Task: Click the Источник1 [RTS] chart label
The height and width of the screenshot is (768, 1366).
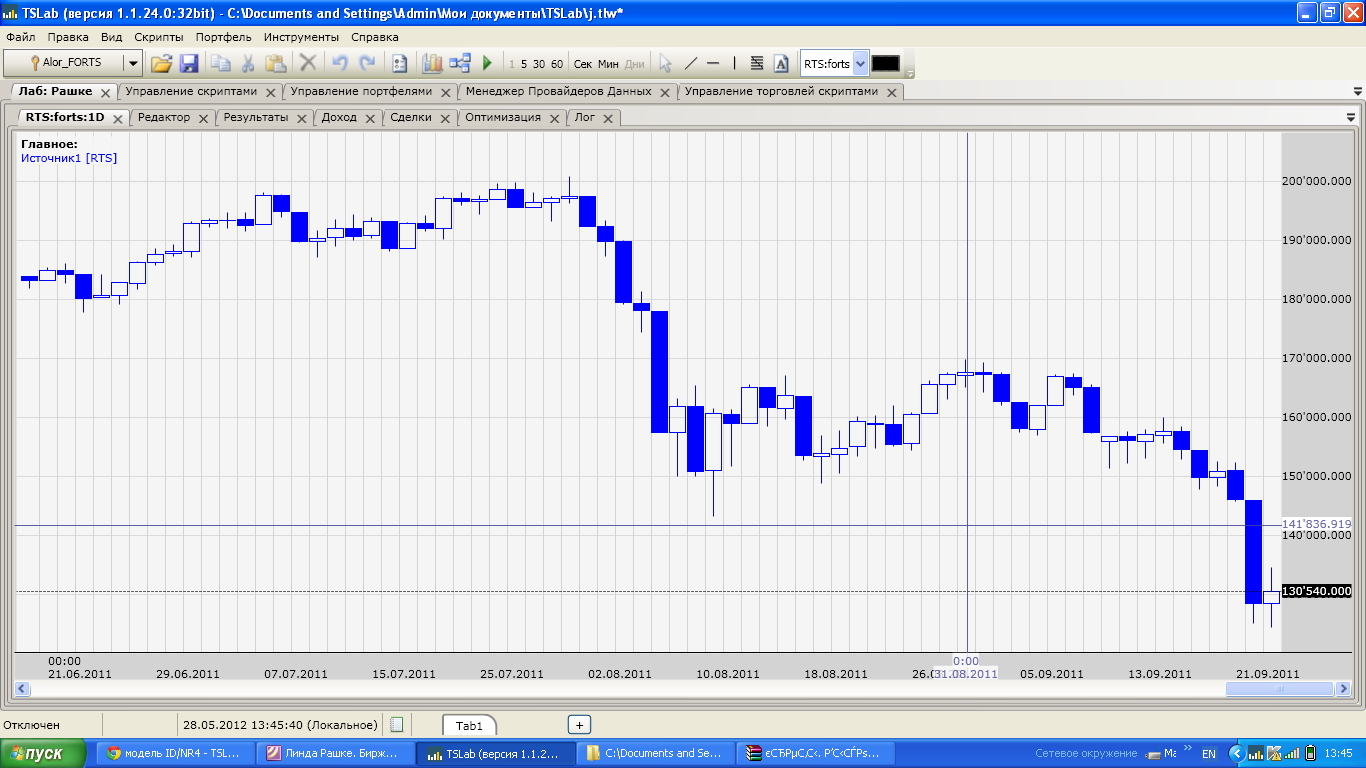Action: 69,158
